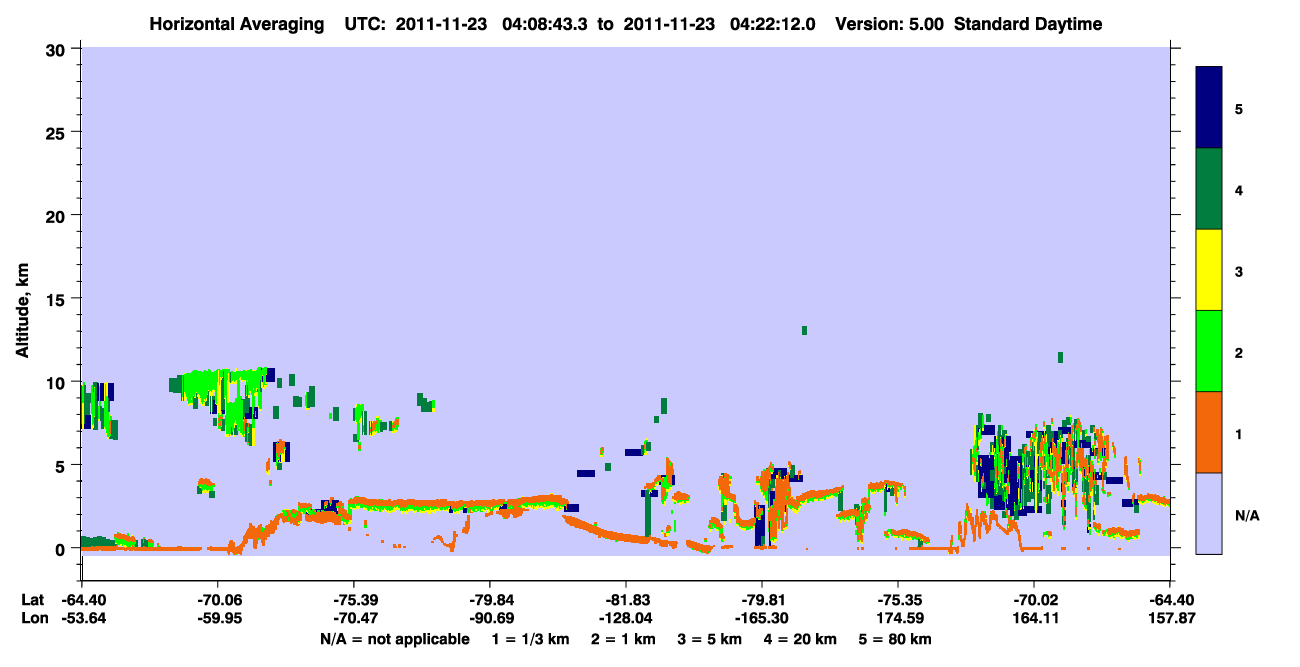Image resolution: width=1300 pixels, height=667 pixels.
Task: Click the 'Standard Daytime' text
Action: 1028,24
